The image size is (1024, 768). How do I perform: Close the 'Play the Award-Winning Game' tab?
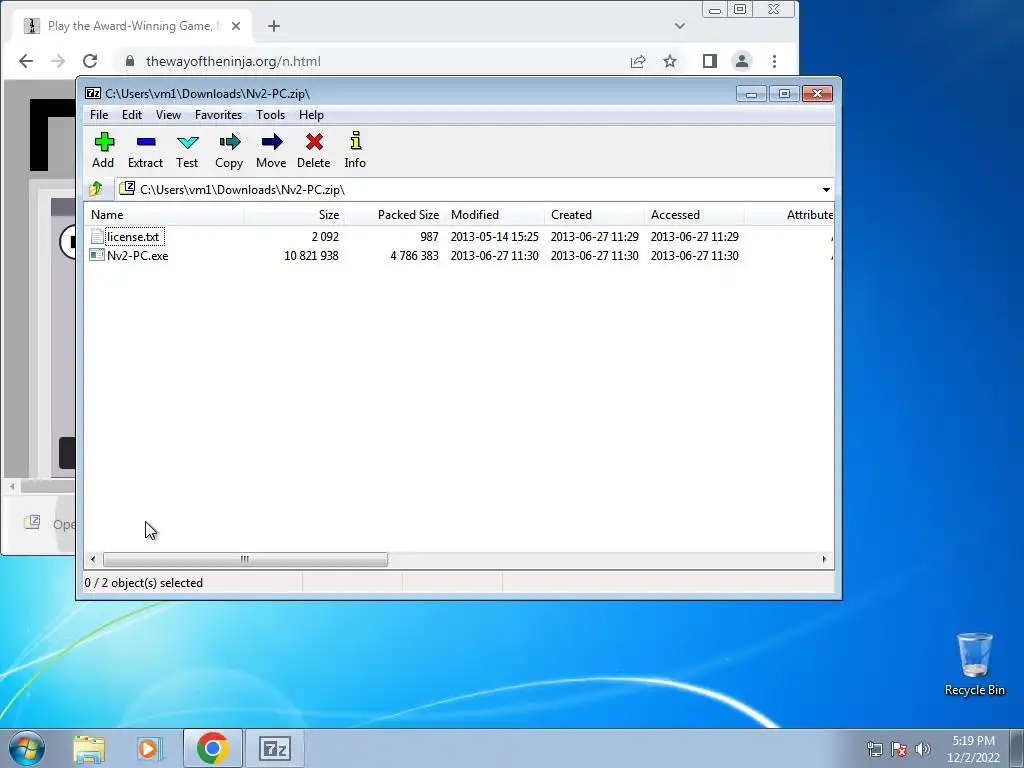tap(236, 26)
